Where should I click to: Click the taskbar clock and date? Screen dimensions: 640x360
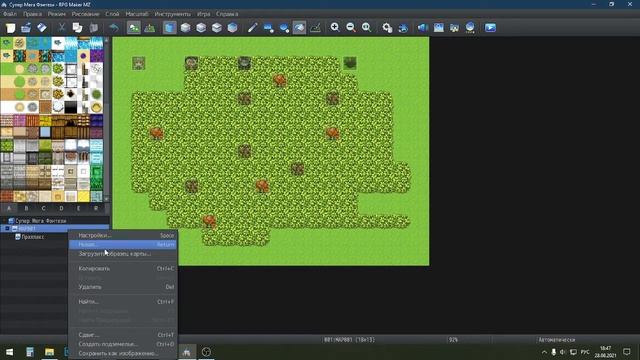pos(605,352)
